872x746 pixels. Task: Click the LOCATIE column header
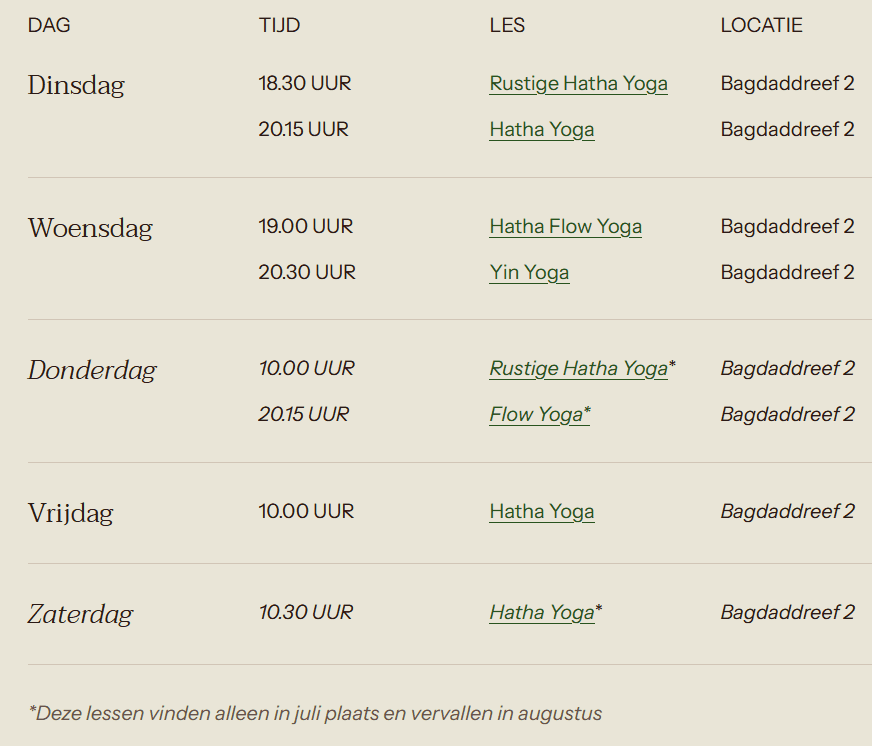click(x=761, y=25)
